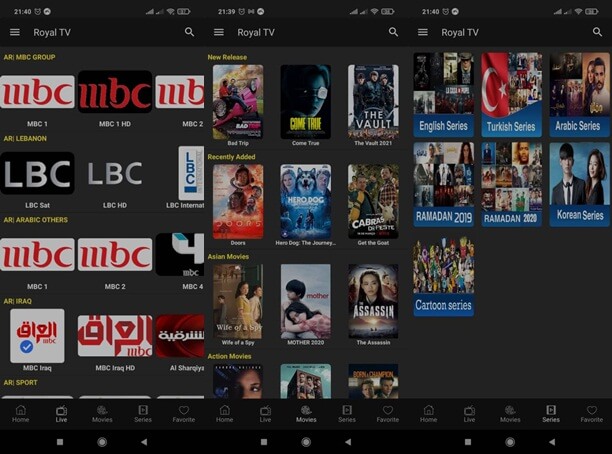Screen dimensions: 612x454
Task: Open Get the Goat movie
Action: [373, 201]
